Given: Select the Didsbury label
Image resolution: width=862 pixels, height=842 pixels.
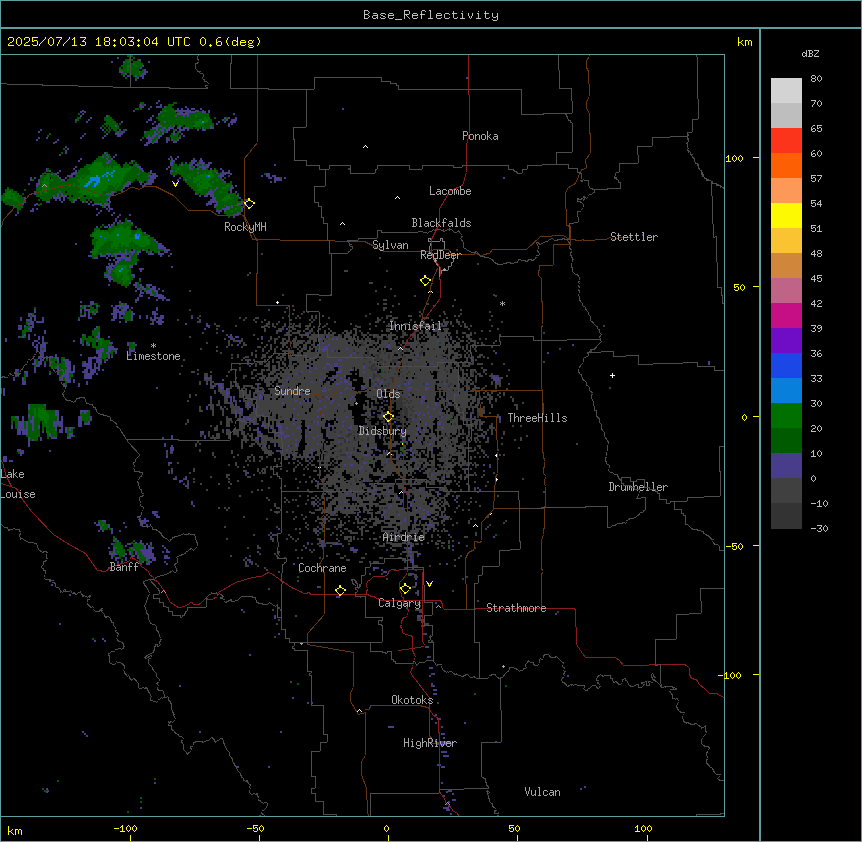Looking at the screenshot, I should pos(383,431).
